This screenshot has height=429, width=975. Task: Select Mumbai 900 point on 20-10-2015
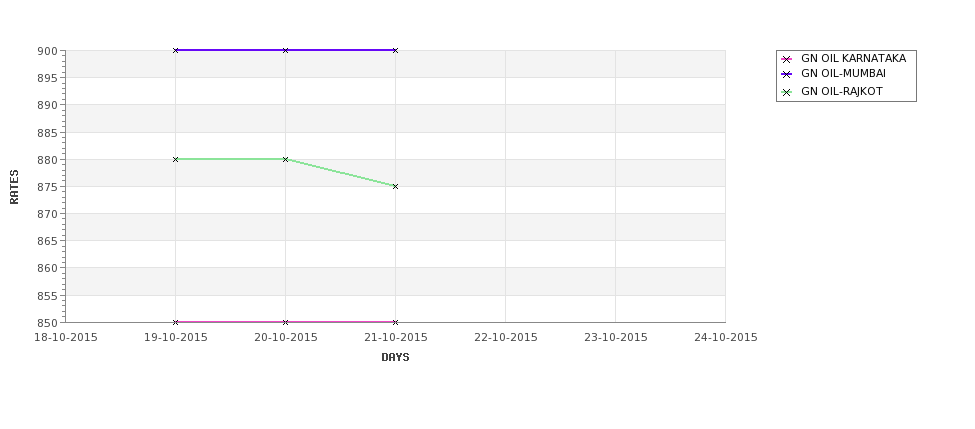285,50
